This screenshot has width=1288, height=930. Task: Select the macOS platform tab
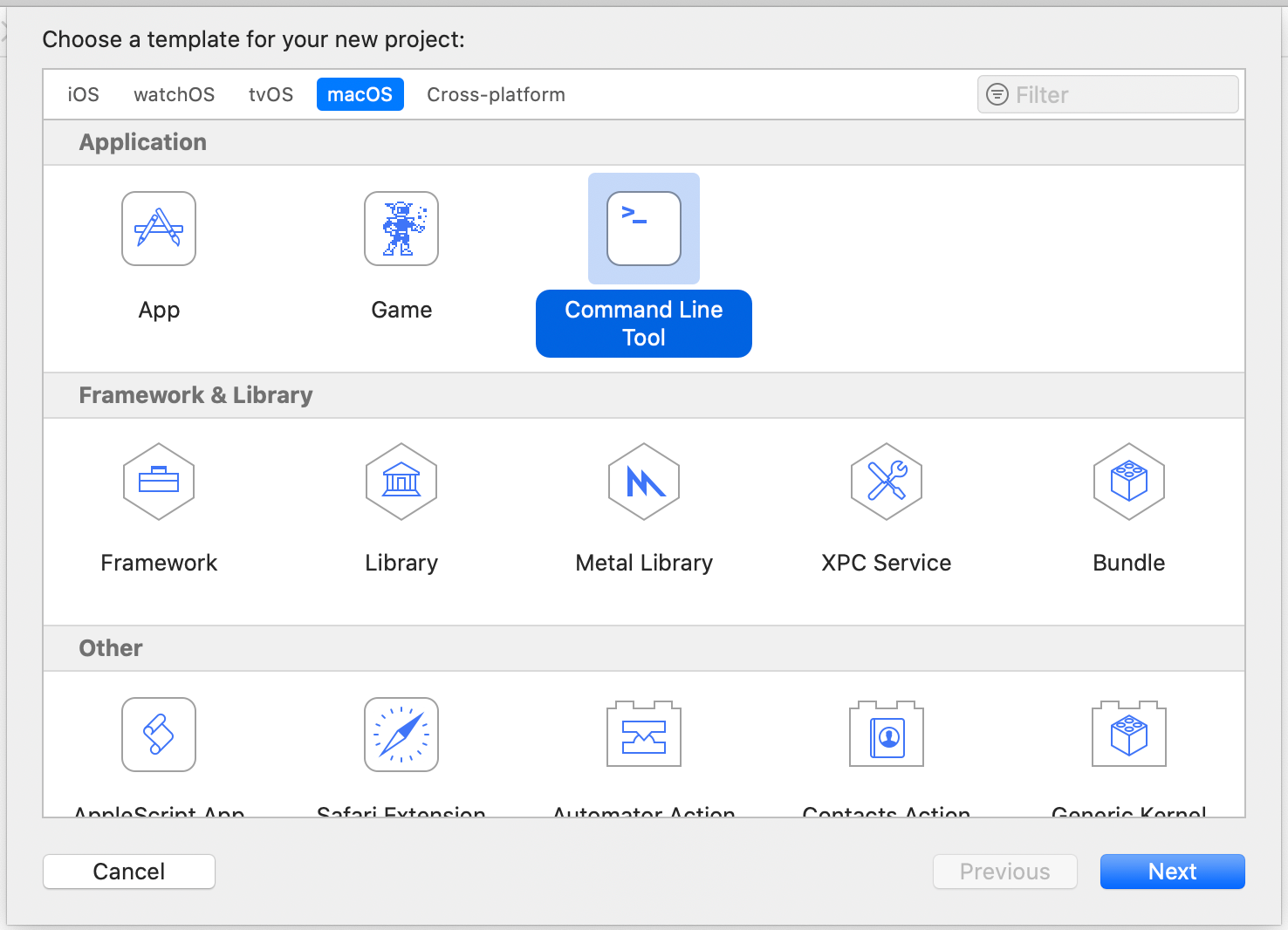pos(360,94)
